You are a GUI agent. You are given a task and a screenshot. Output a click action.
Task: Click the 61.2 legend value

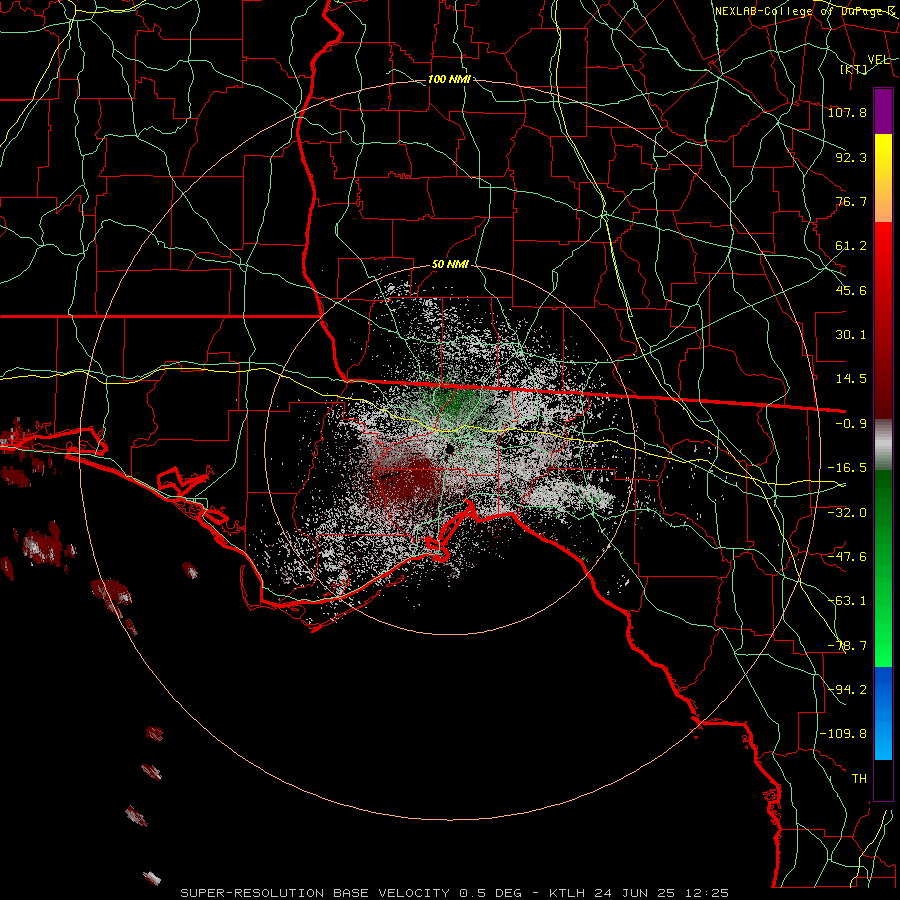pos(851,246)
